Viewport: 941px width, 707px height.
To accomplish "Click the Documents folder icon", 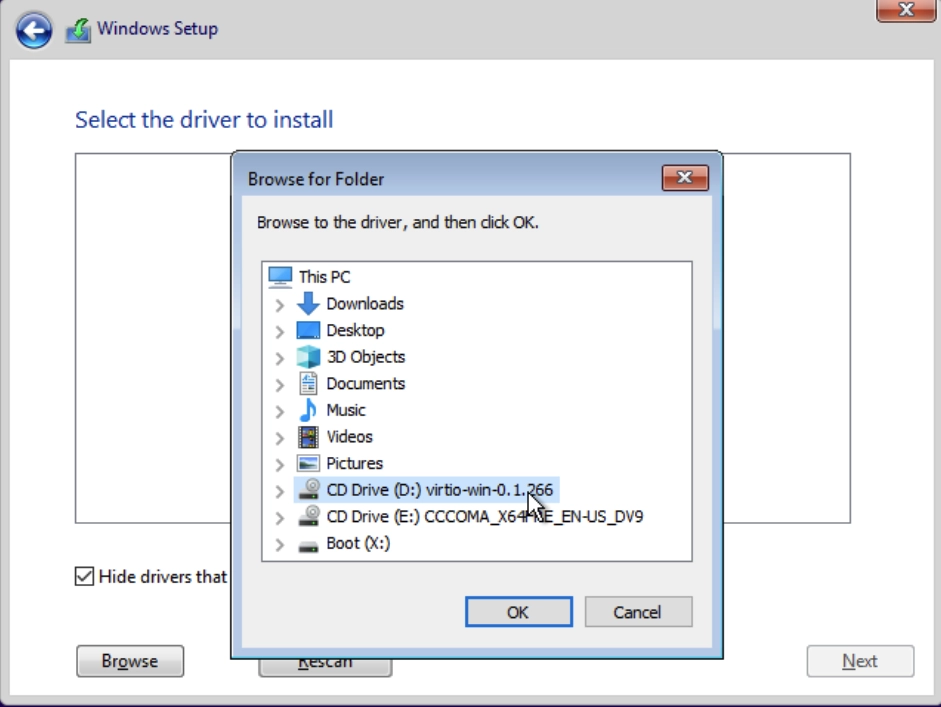I will coord(308,383).
